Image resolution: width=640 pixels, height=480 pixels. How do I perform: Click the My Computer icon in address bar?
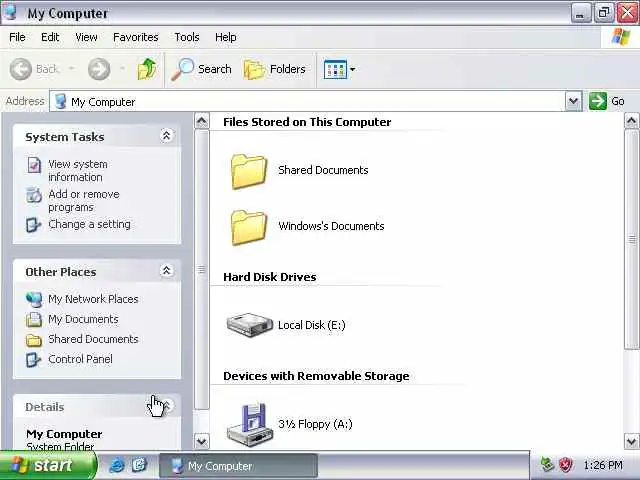point(60,101)
